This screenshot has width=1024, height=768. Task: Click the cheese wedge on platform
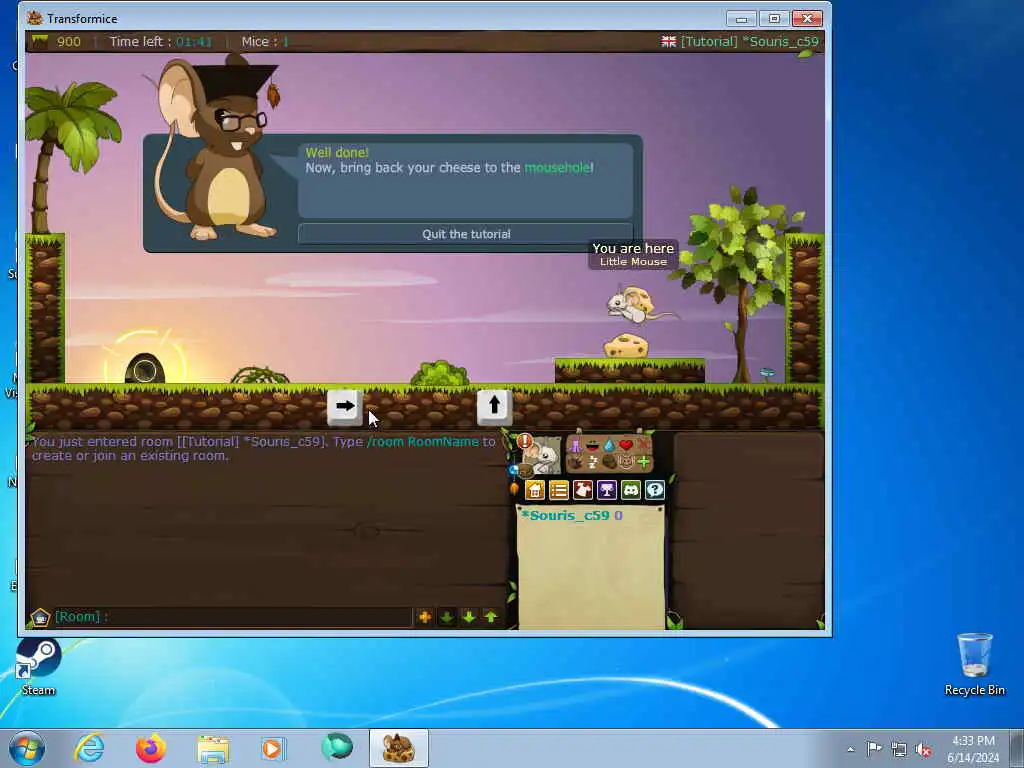626,346
